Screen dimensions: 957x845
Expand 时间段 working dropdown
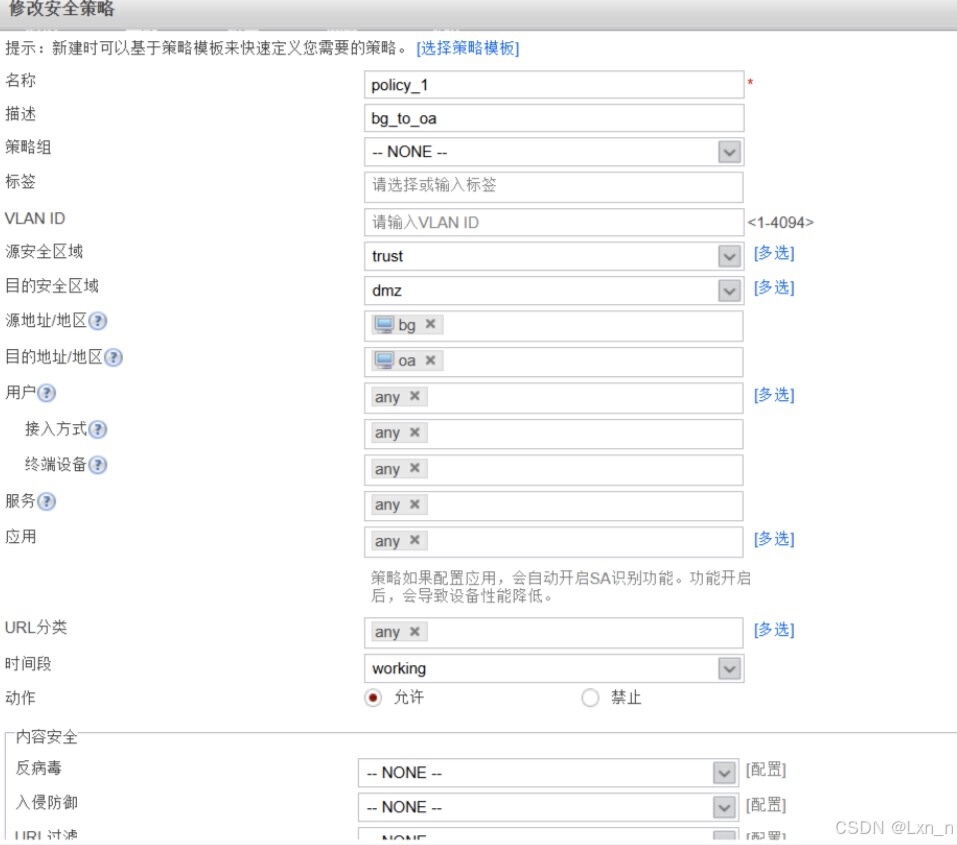pos(729,669)
